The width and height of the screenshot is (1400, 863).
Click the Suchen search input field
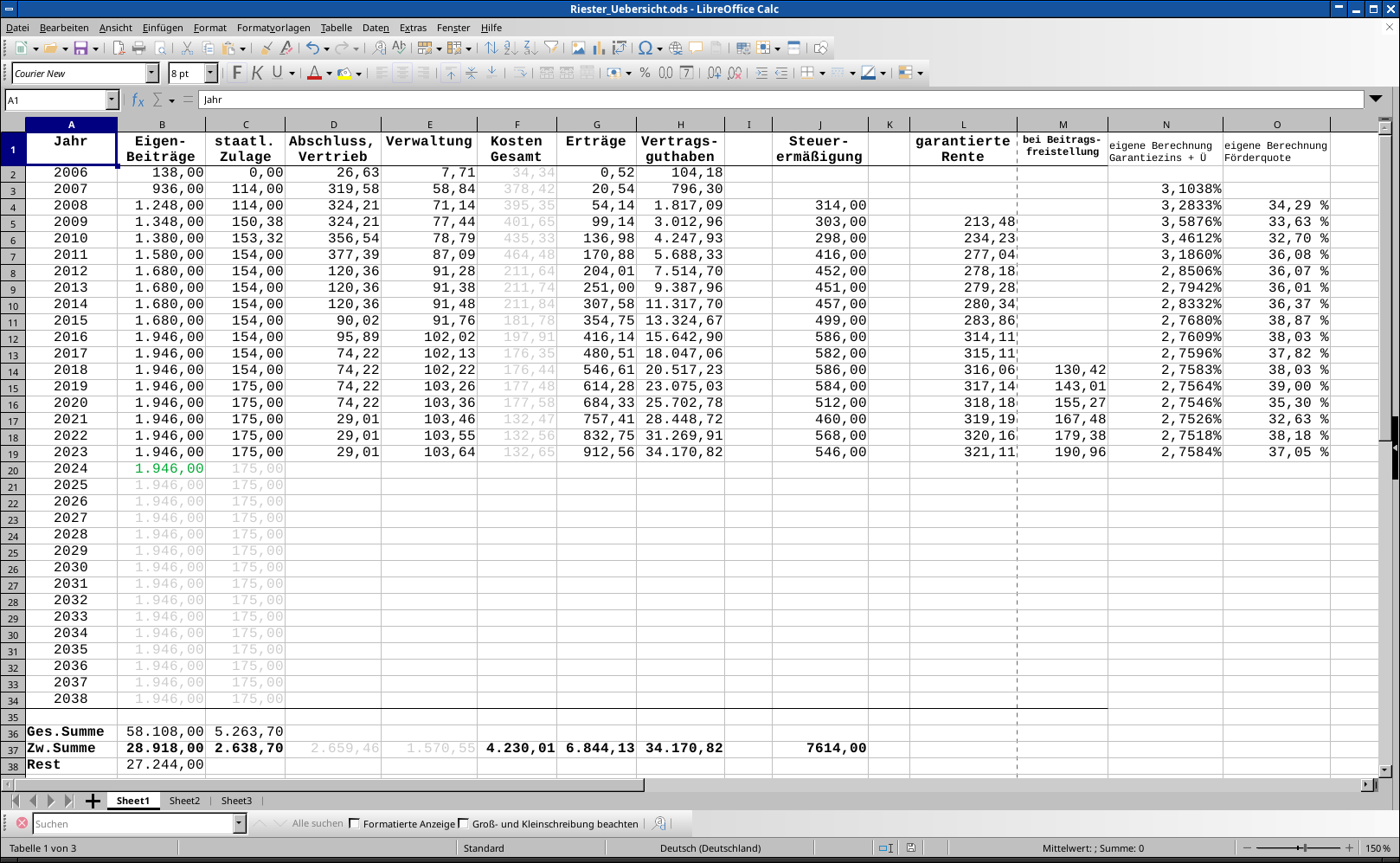[x=133, y=824]
